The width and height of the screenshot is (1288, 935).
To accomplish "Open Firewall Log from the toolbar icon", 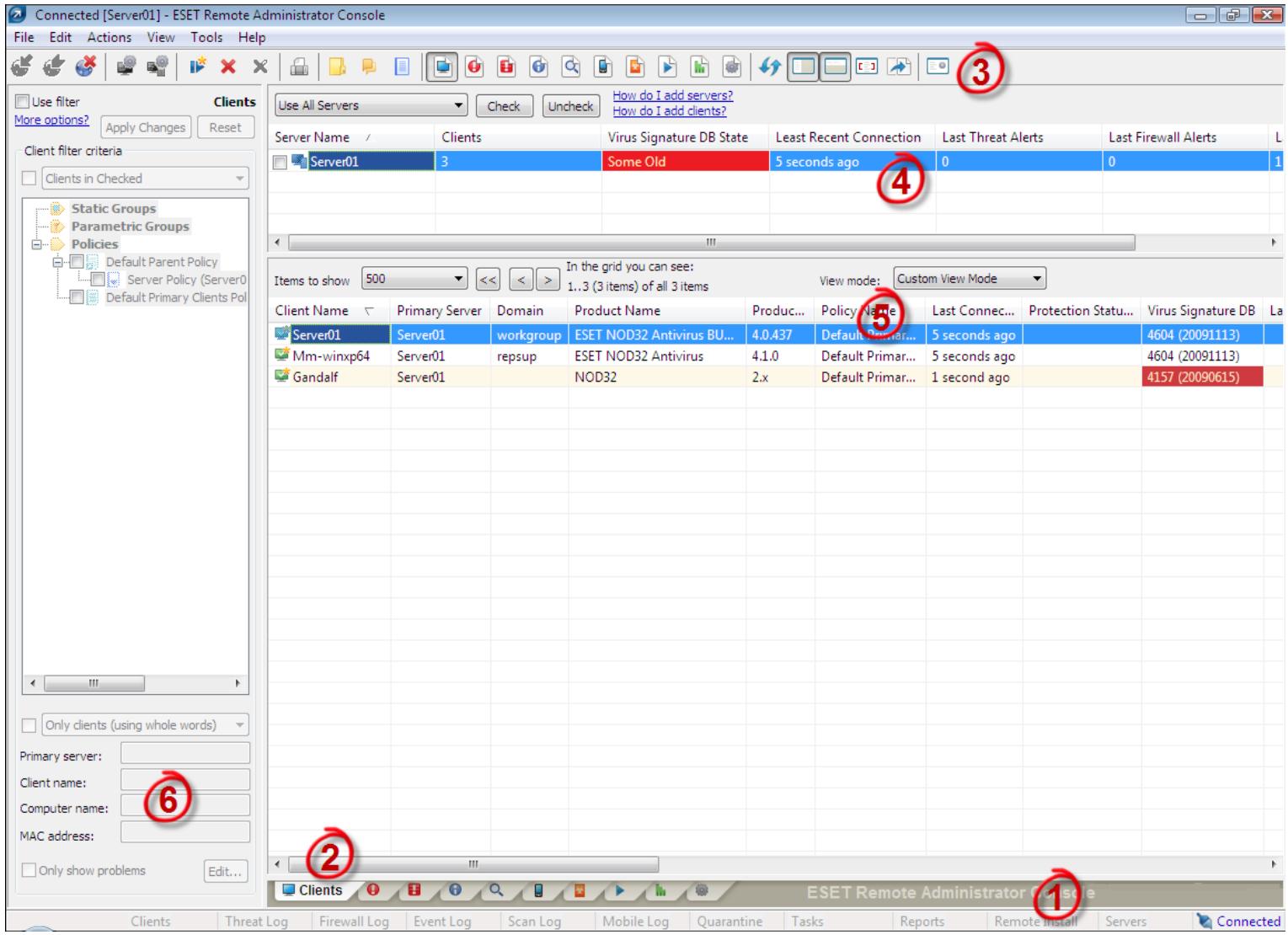I will click(506, 67).
